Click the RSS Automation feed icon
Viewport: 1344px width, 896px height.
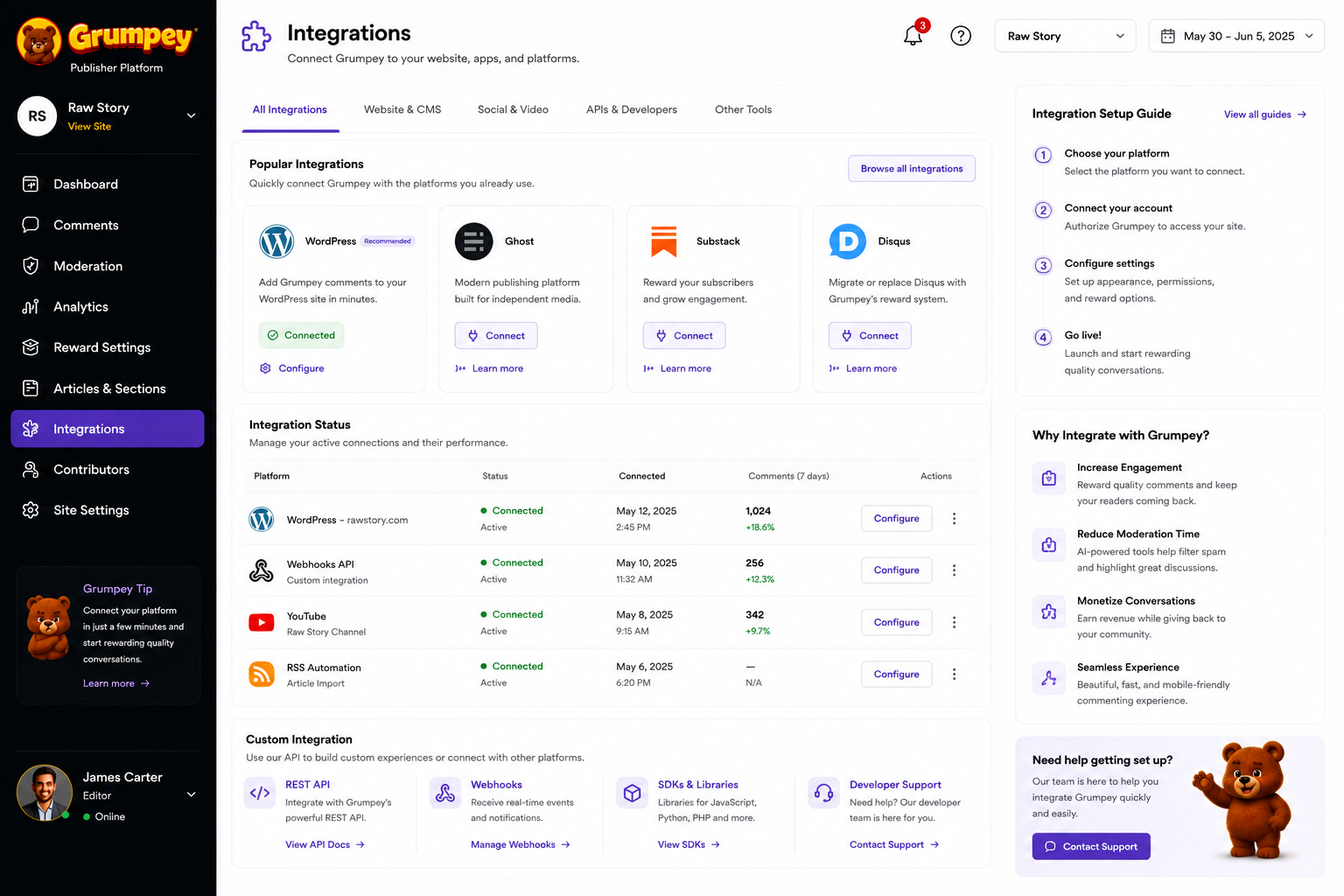(x=262, y=674)
